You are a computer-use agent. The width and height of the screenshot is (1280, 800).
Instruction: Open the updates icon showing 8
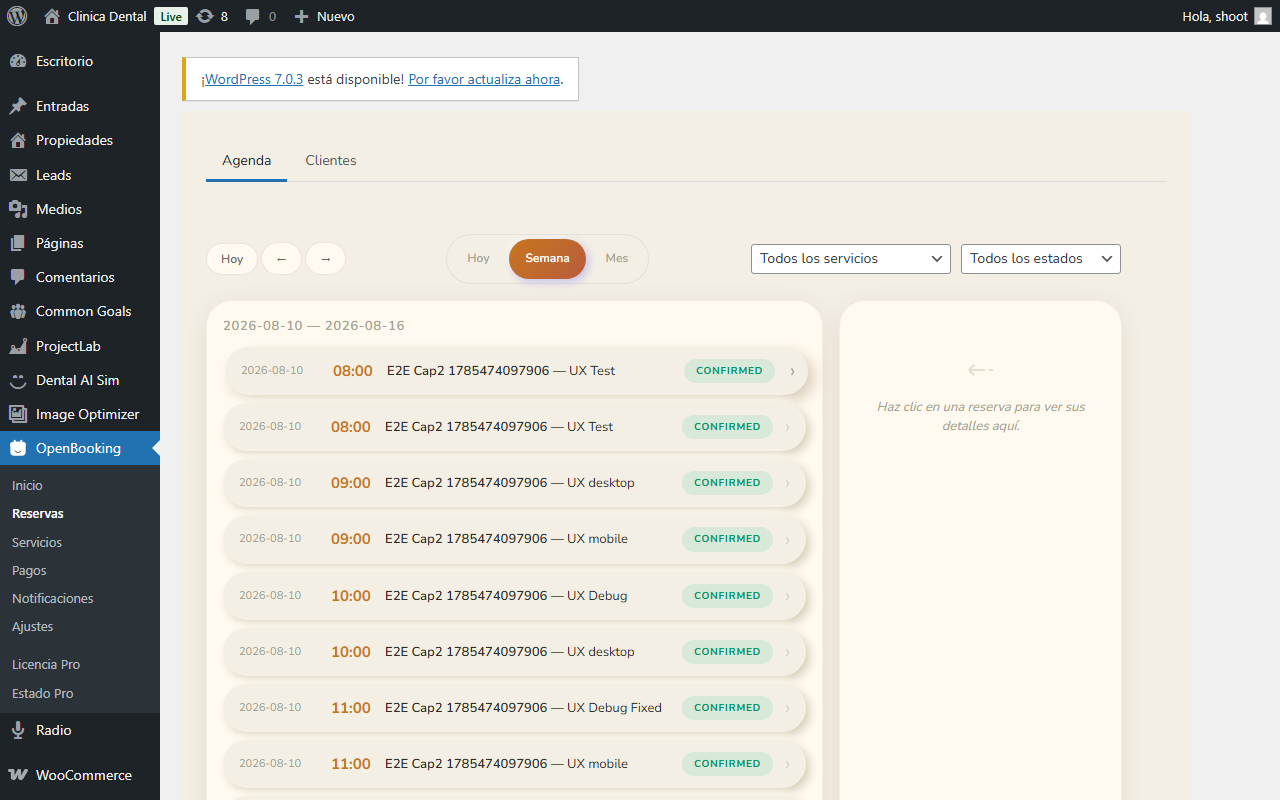tap(205, 16)
